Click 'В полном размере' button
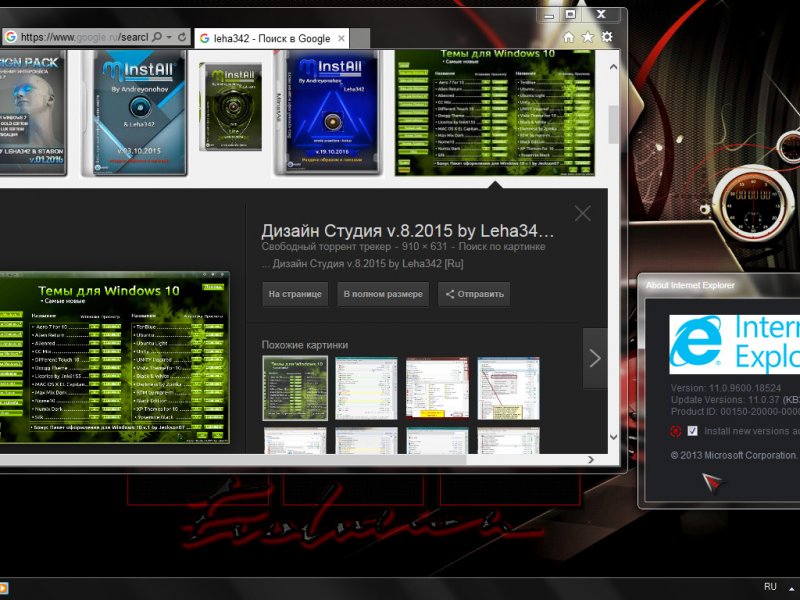The height and width of the screenshot is (600, 800). click(383, 294)
